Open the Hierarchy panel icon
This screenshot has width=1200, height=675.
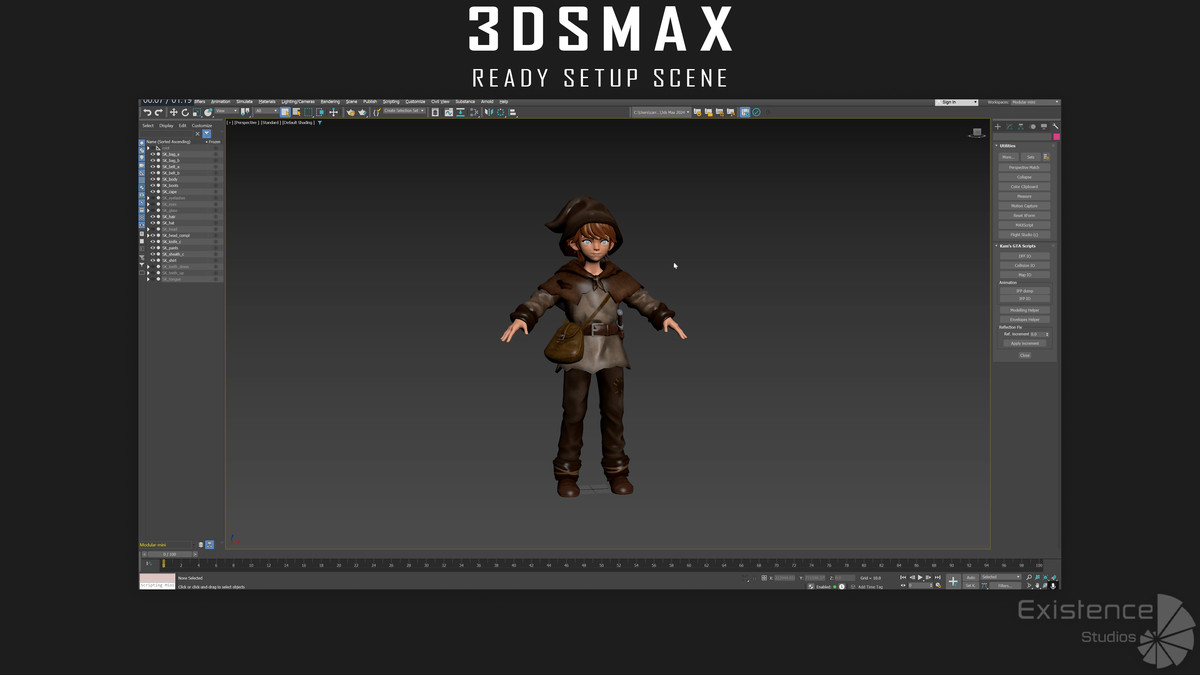1021,127
